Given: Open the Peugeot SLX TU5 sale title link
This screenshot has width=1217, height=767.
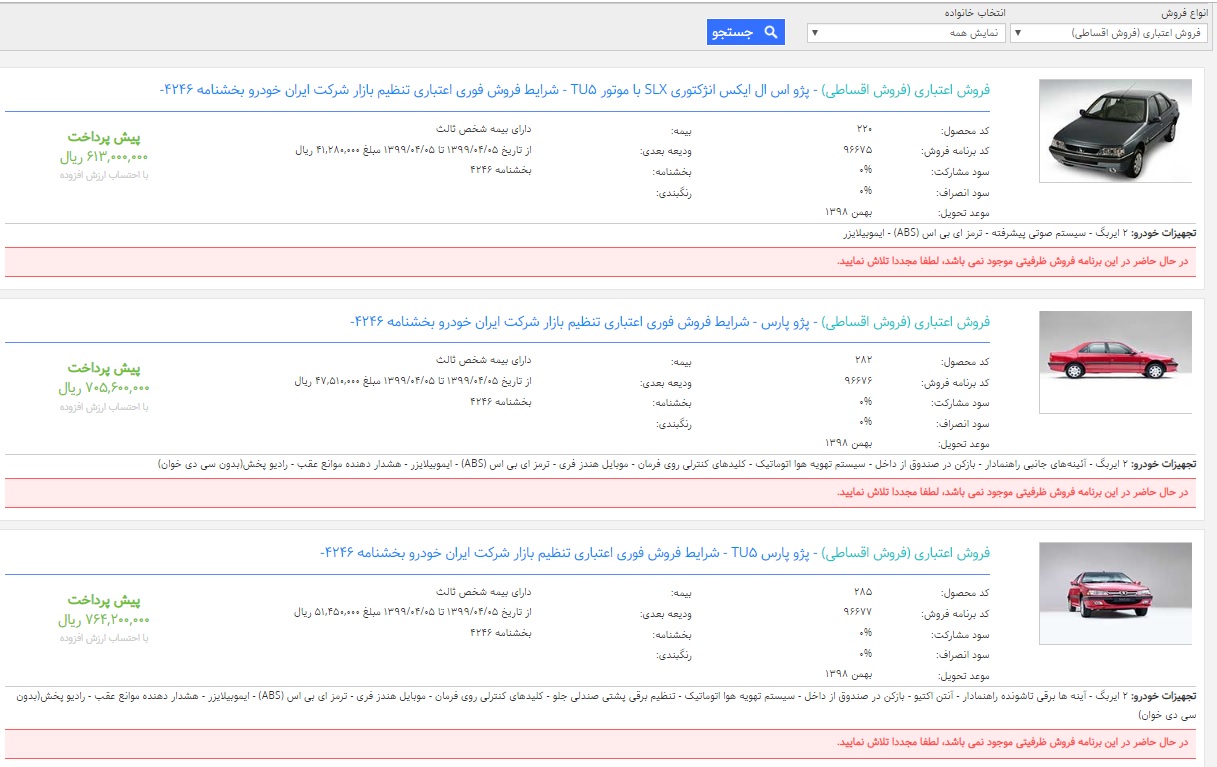Looking at the screenshot, I should 575,90.
